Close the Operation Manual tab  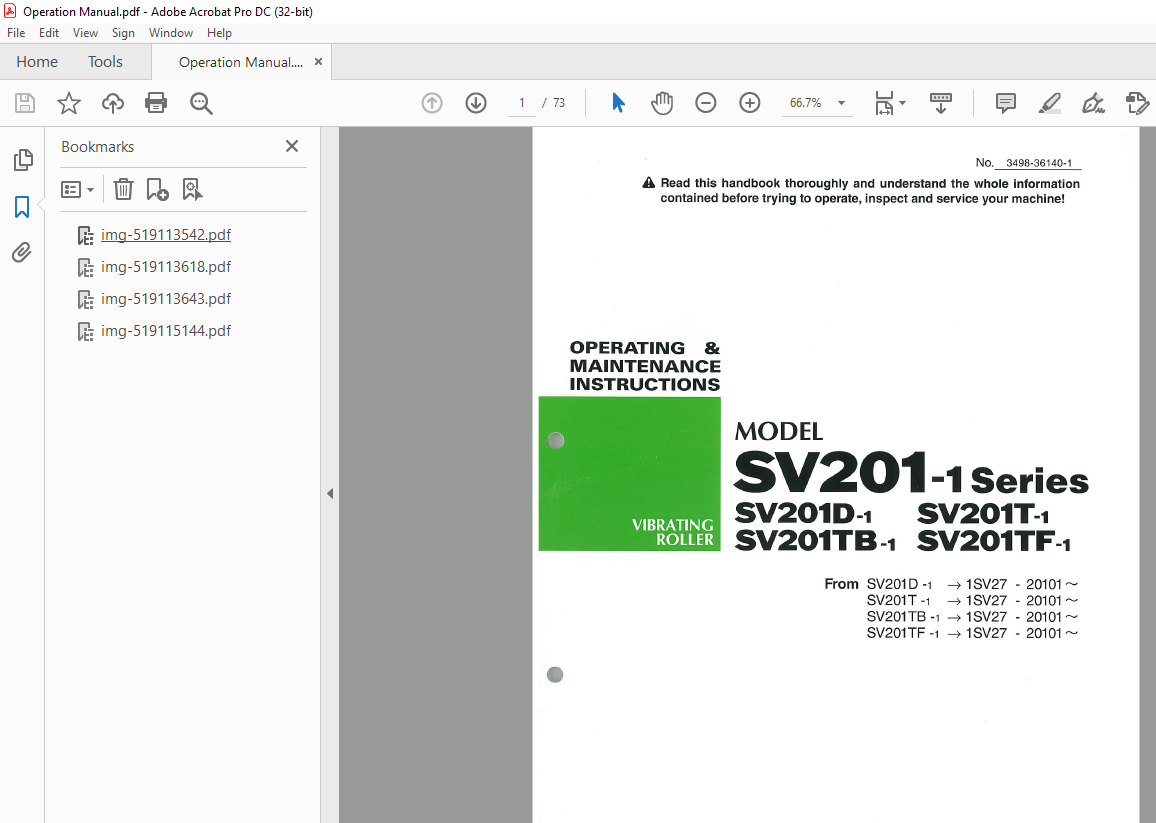[x=318, y=62]
